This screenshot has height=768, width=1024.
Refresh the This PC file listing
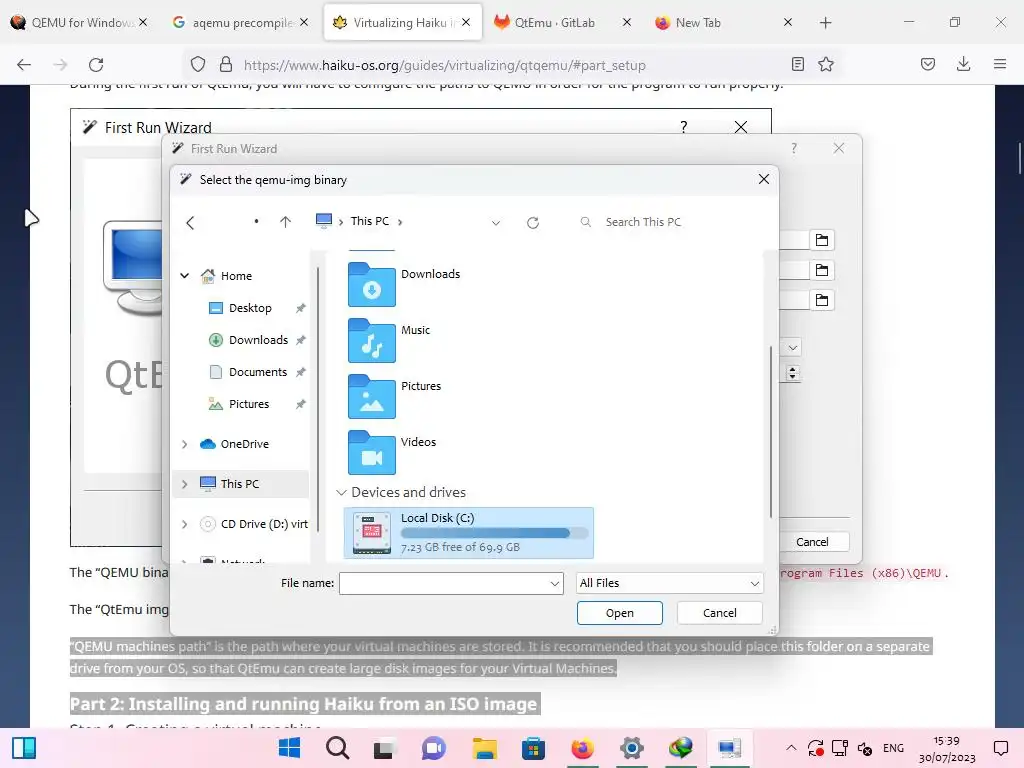pyautogui.click(x=533, y=223)
